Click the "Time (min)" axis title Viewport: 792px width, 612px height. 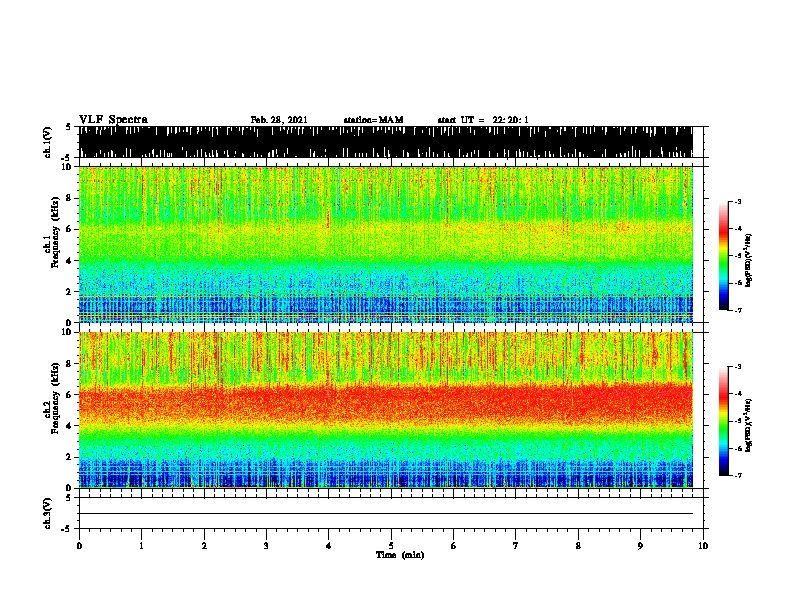400,555
